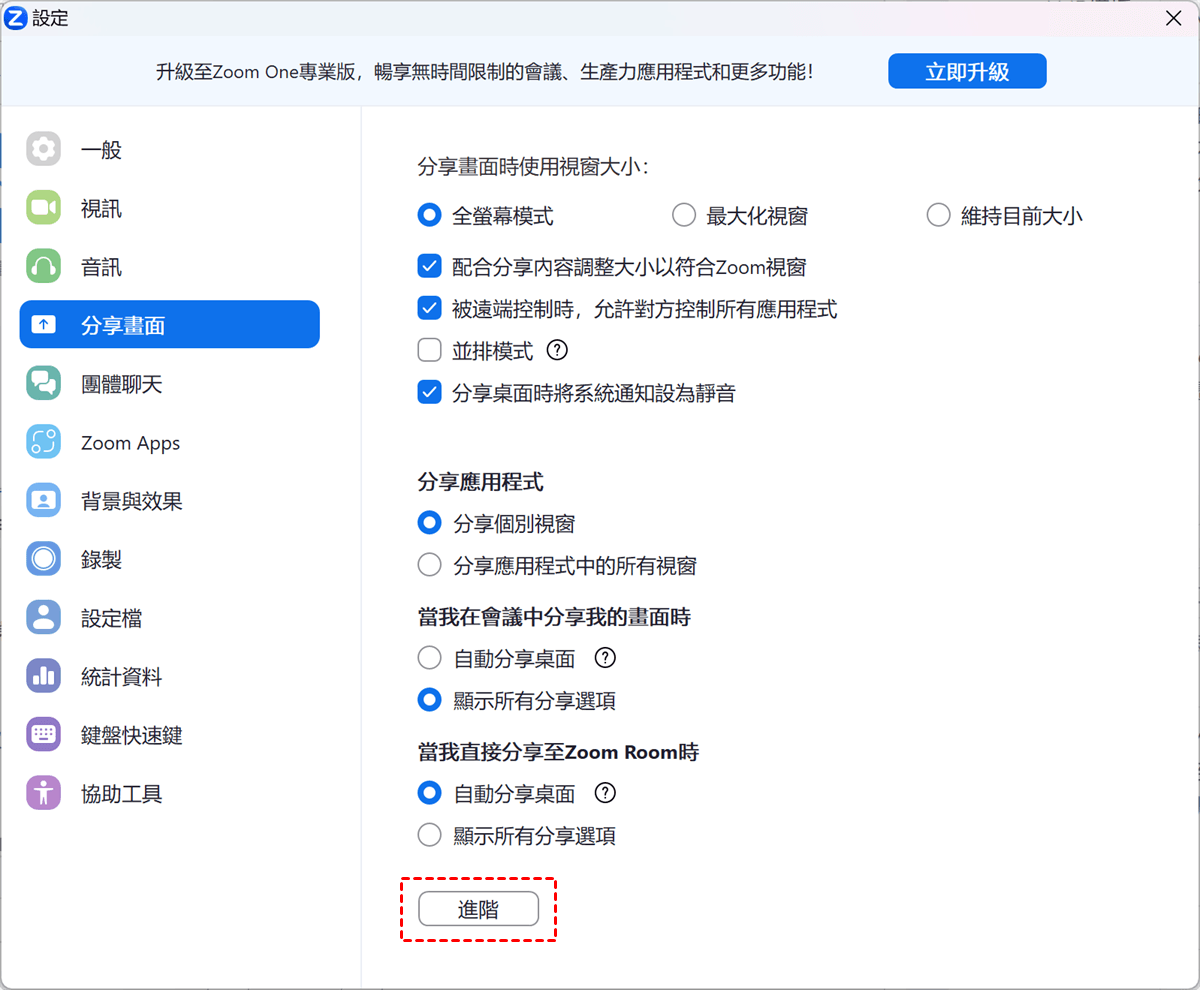This screenshot has width=1200, height=990.
Task: Open the 一般 settings tab
Action: (170, 149)
